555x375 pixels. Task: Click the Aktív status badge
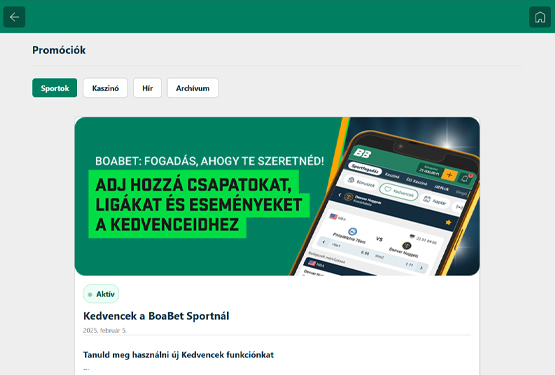coord(101,294)
